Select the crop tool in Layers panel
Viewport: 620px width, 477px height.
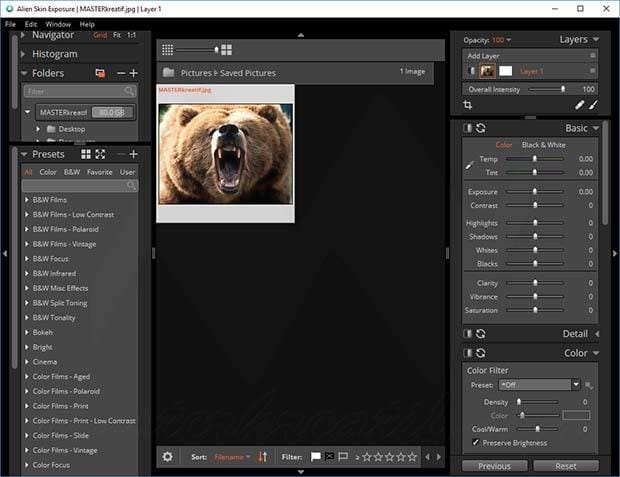coord(468,104)
